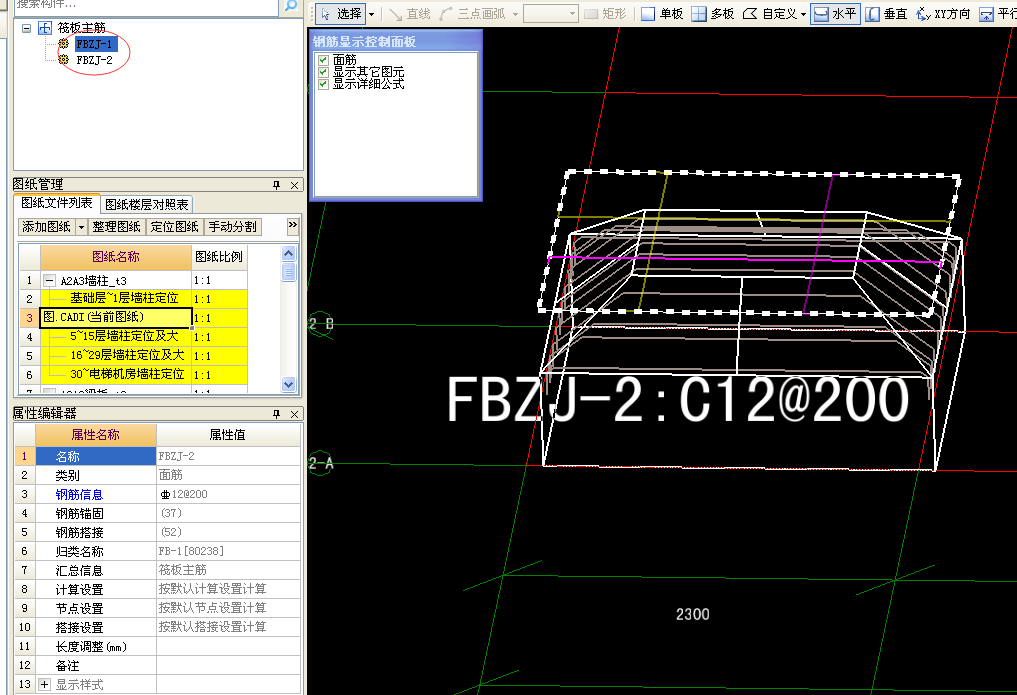
Task: Focus the 搜索构件 search field
Action: click(x=147, y=6)
